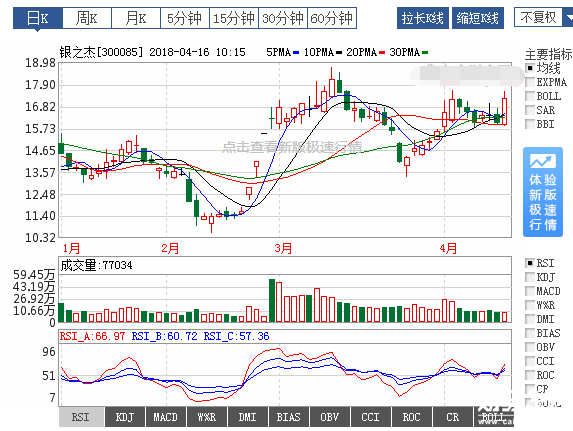Select the EXPMA main indicator

530,82
